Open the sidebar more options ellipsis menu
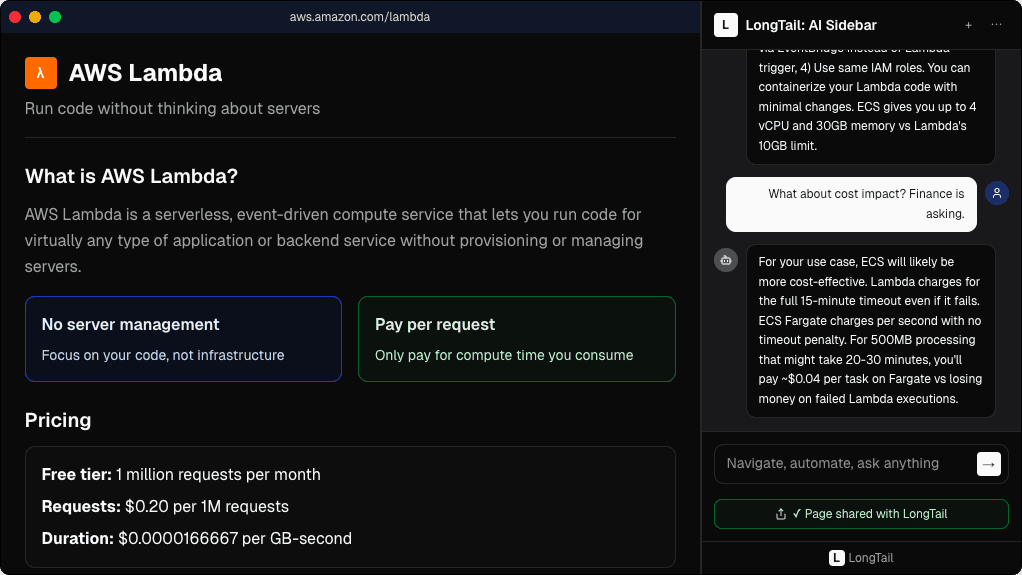The image size is (1022, 575). [x=997, y=25]
